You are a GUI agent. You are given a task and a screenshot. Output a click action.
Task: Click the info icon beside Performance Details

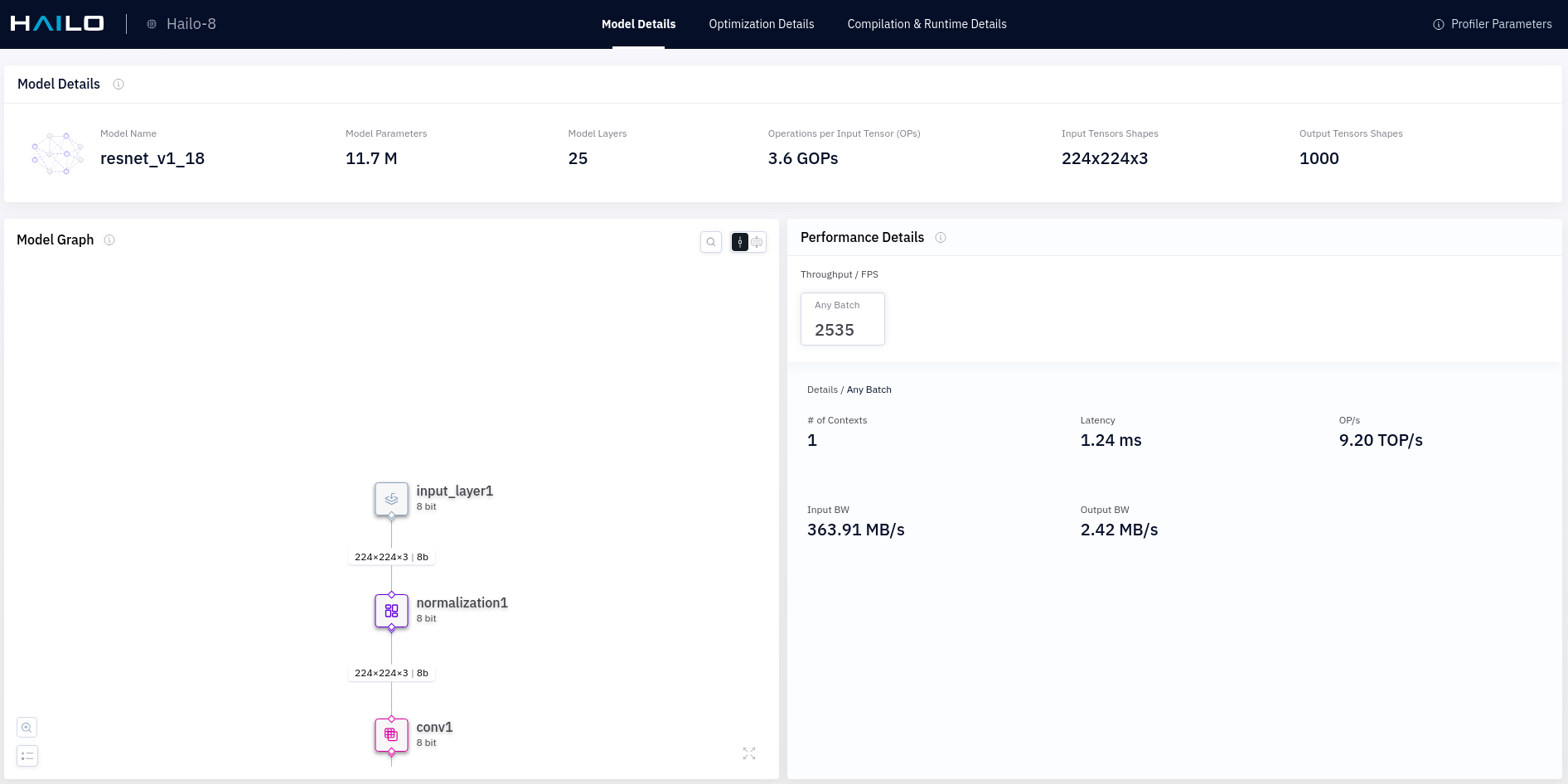(941, 238)
